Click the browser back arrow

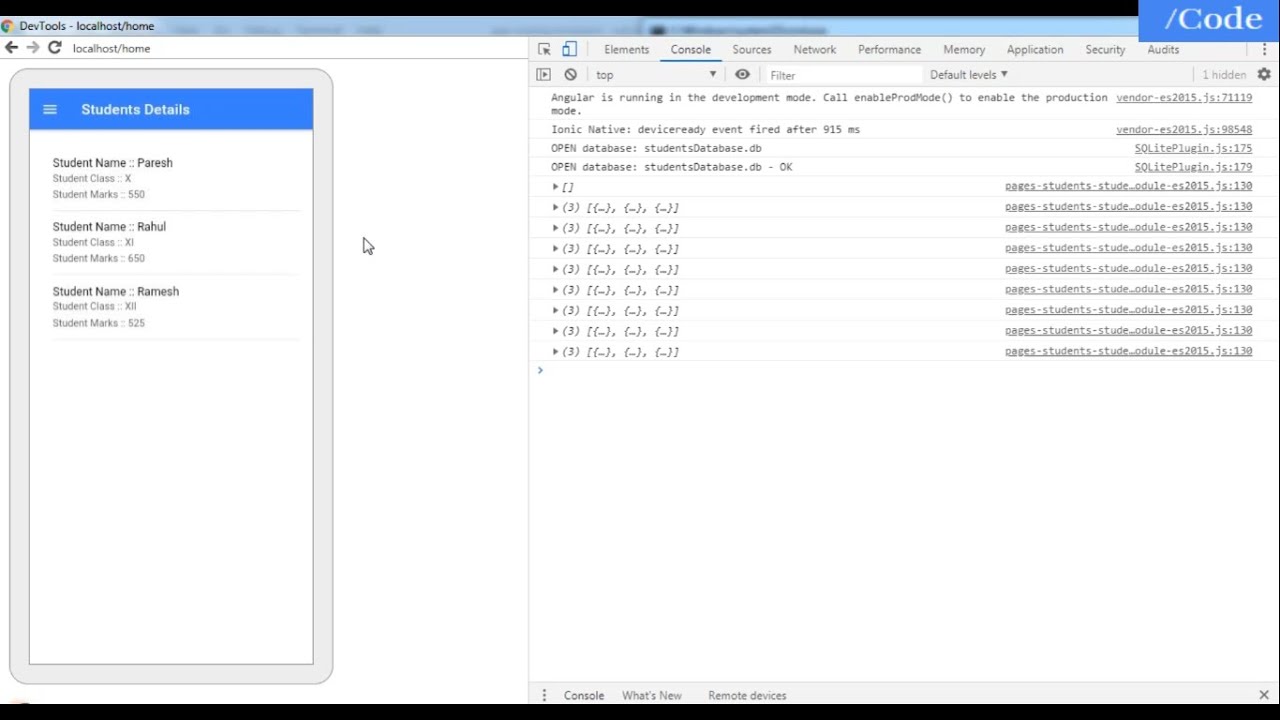12,47
